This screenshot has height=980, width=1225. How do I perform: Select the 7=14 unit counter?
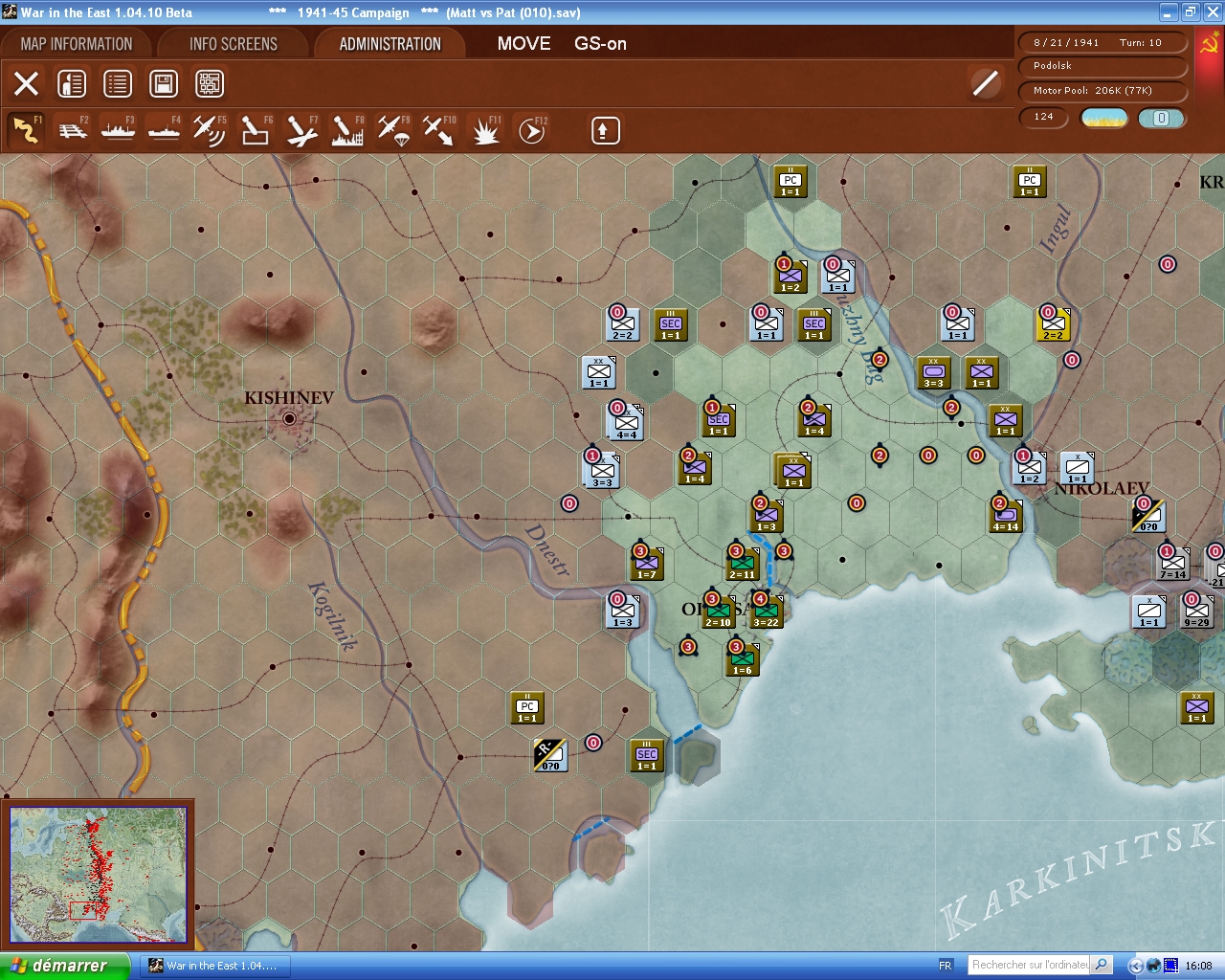(1173, 564)
